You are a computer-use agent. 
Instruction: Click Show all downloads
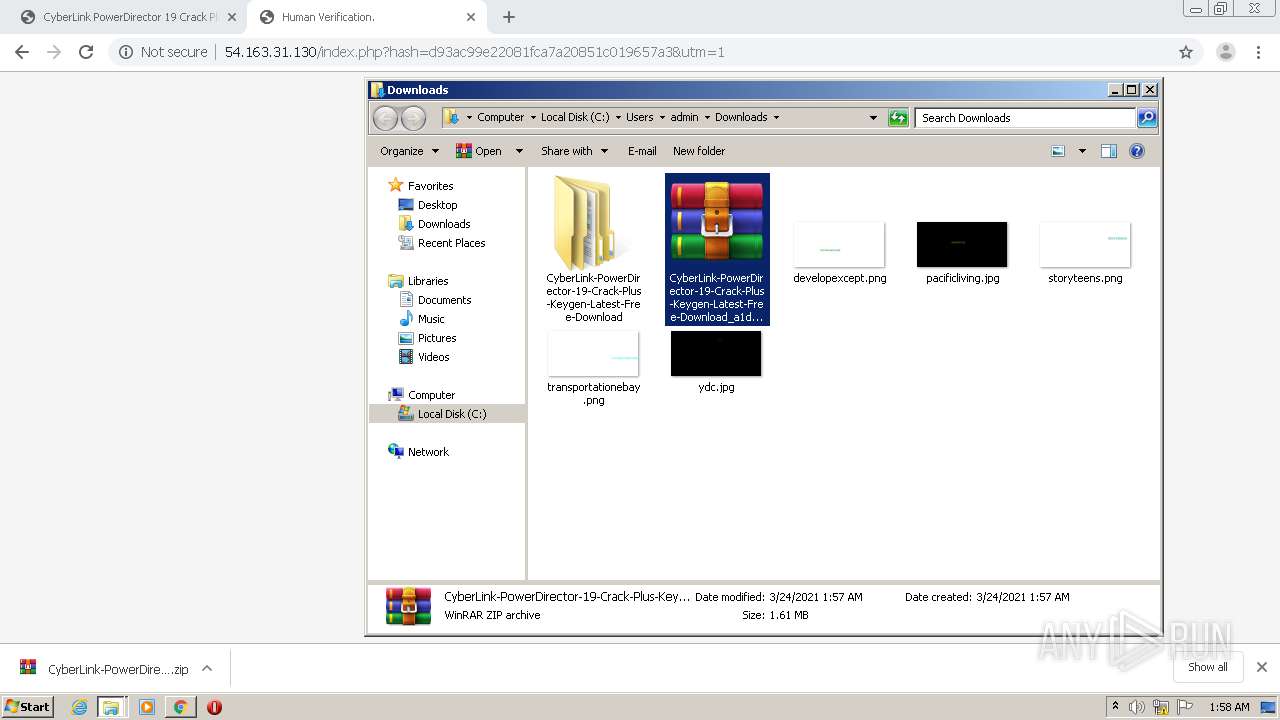(x=1208, y=667)
